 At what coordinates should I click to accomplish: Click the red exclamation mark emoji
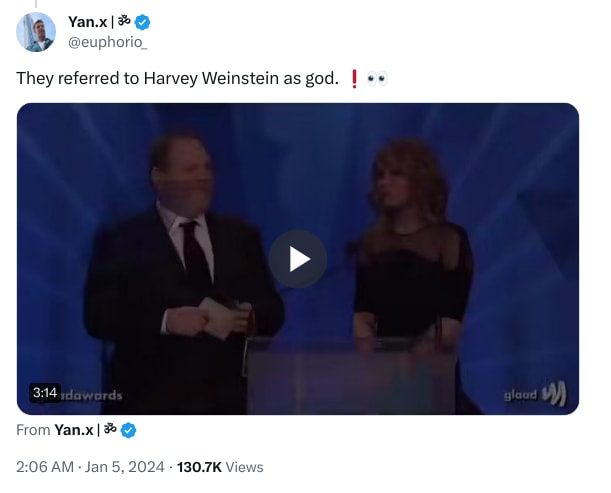tap(354, 78)
